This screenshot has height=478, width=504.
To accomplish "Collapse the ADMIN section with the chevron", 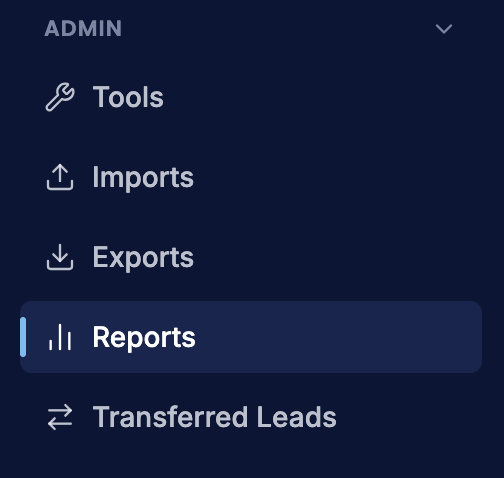I will point(444,29).
